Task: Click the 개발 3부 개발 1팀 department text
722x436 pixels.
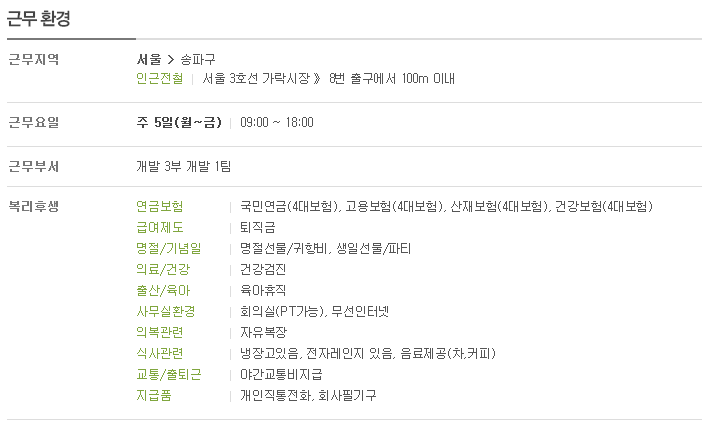Action: click(x=184, y=166)
